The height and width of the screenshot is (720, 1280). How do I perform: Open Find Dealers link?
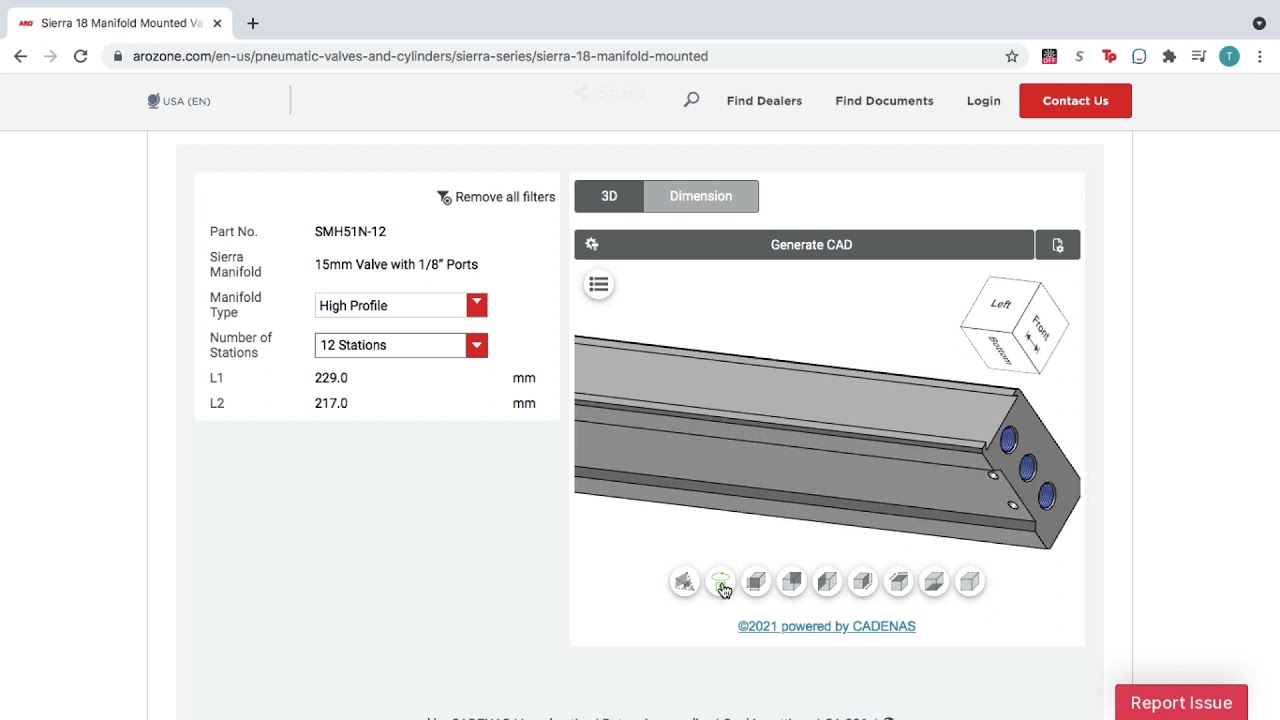point(764,101)
